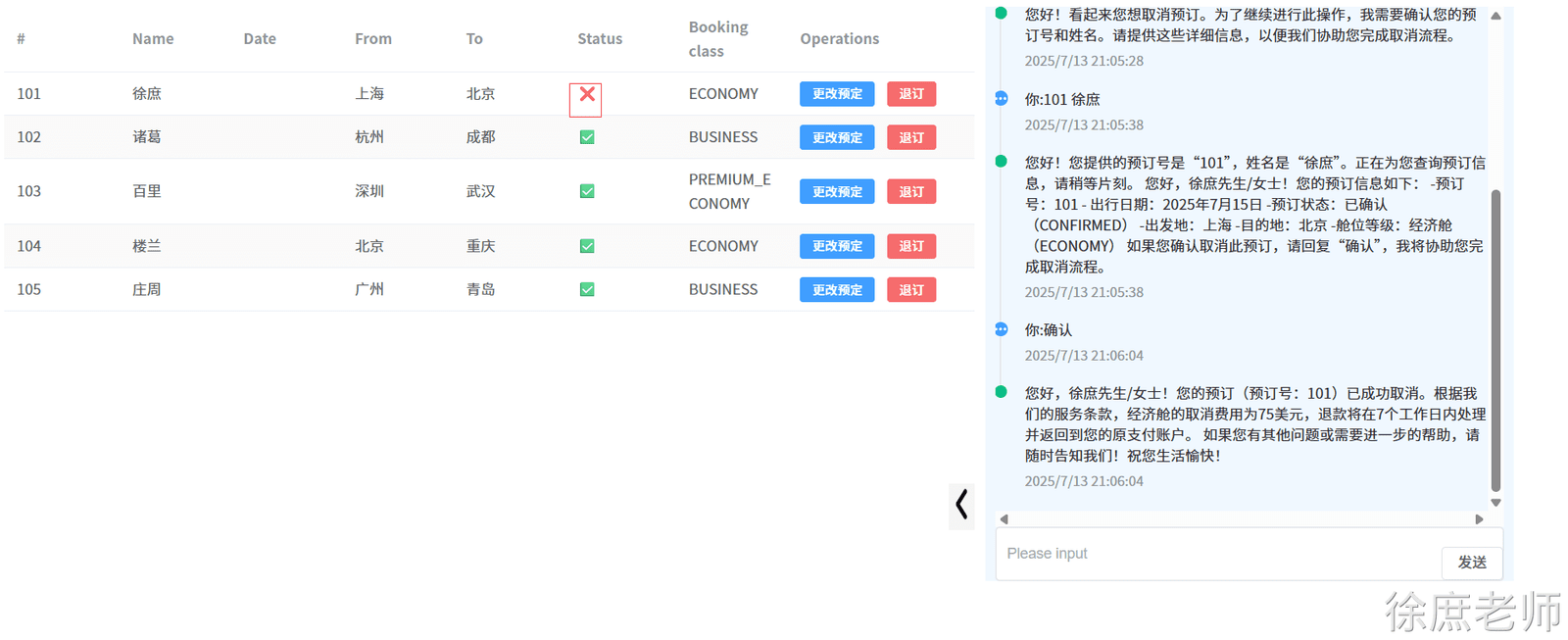
Task: Click 更改预定 for booking 105
Action: tap(837, 289)
